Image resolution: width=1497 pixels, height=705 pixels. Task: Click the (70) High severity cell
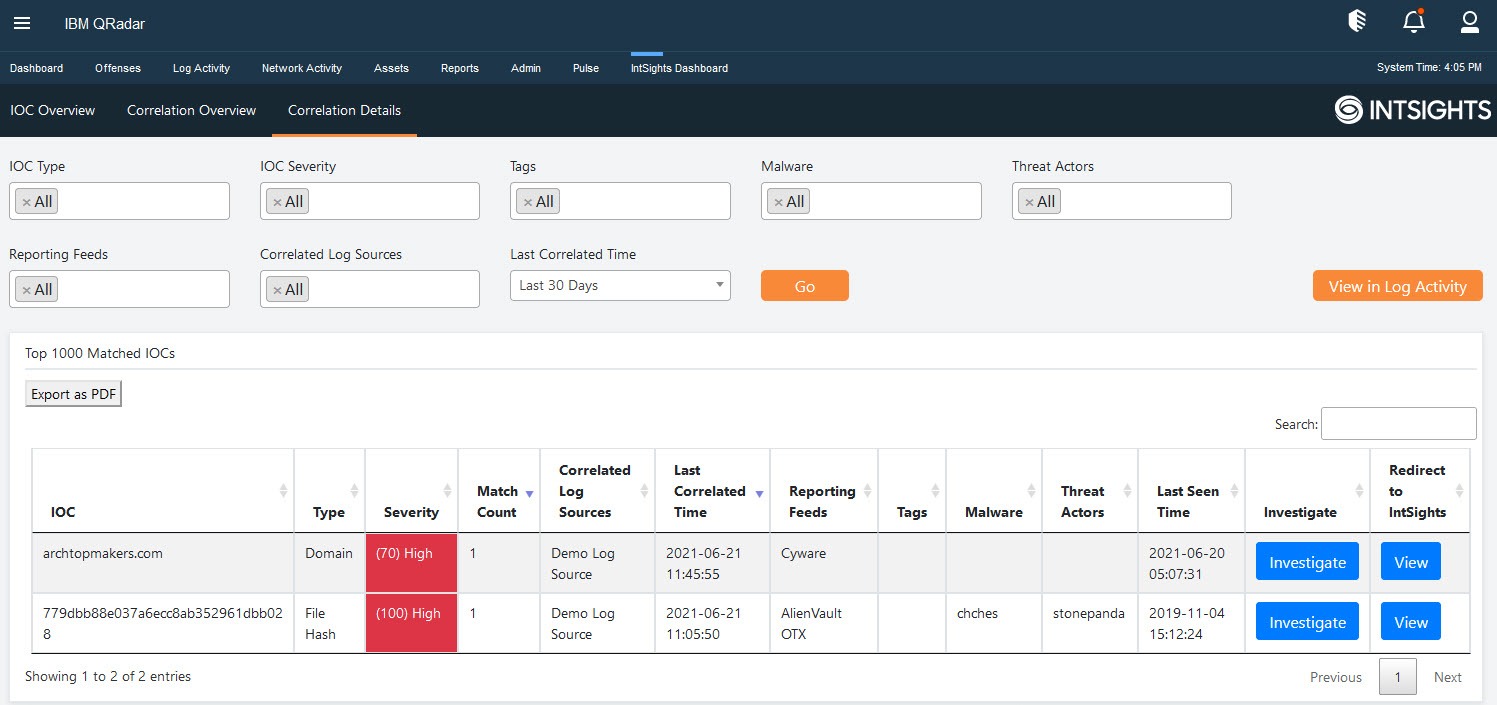click(x=412, y=563)
